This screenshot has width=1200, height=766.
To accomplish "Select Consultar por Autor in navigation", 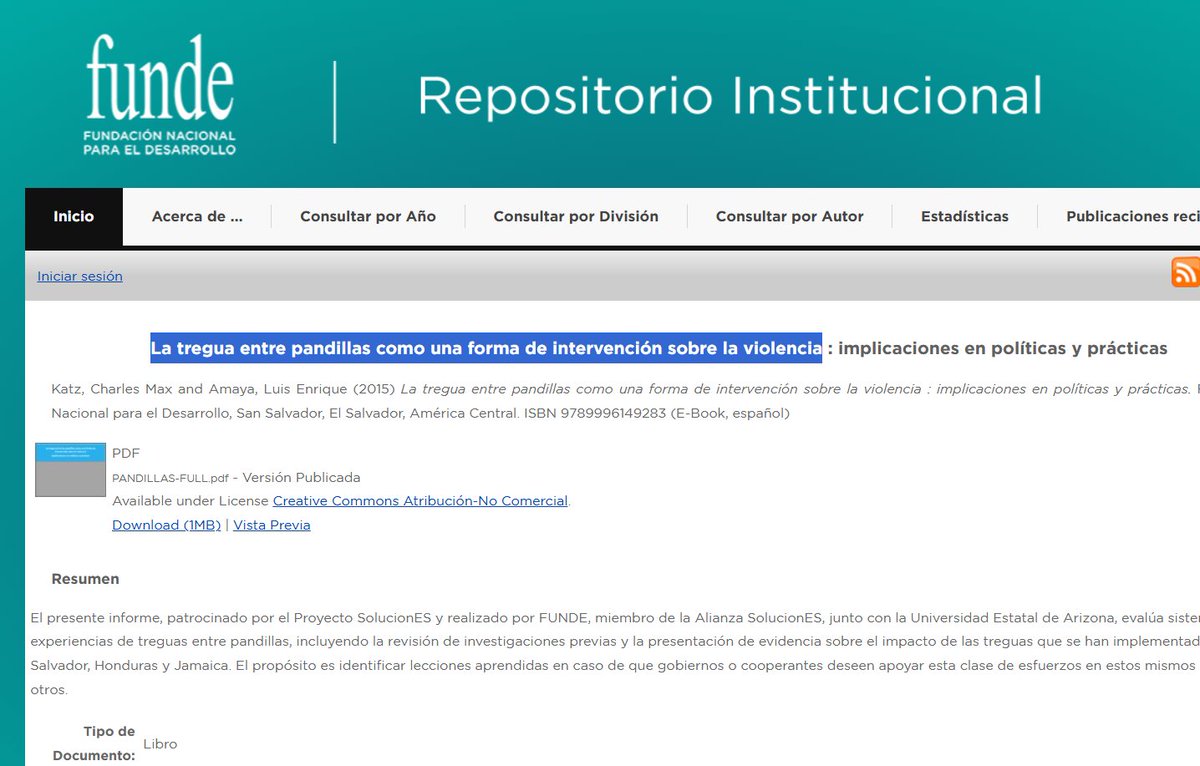I will click(790, 216).
